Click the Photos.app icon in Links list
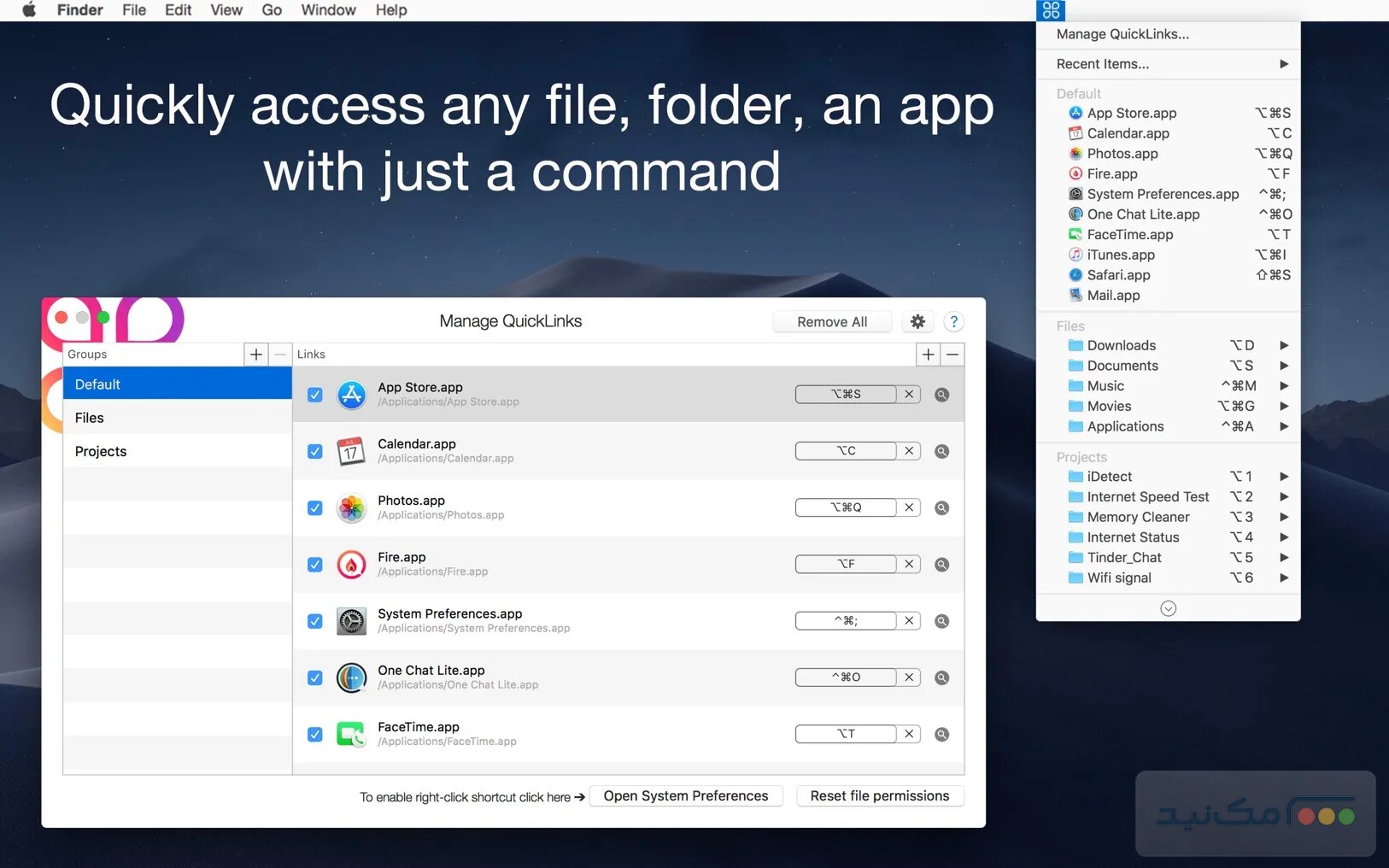 pyautogui.click(x=351, y=508)
